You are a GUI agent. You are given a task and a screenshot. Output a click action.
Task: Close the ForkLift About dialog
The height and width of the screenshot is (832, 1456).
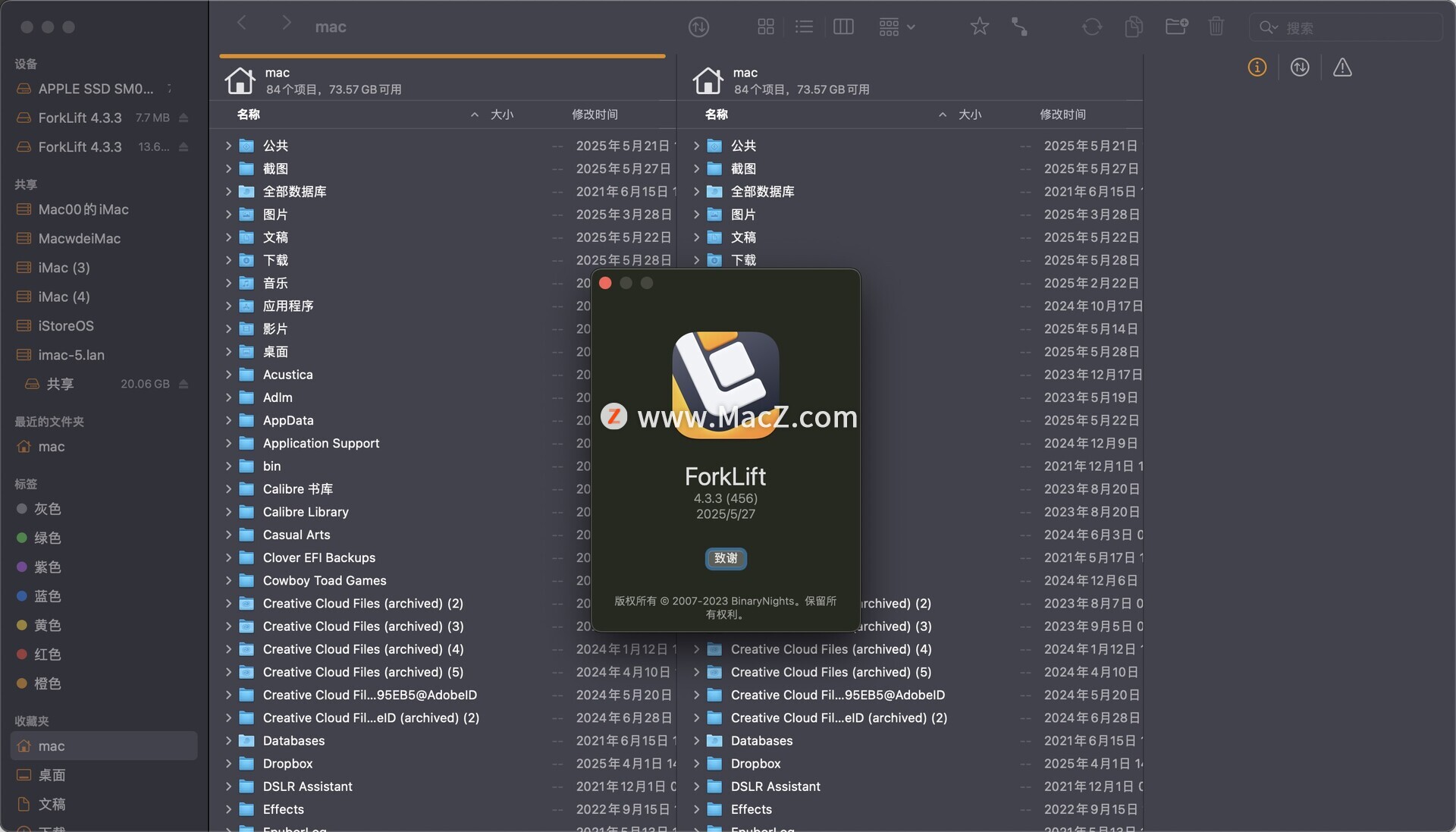tap(605, 283)
